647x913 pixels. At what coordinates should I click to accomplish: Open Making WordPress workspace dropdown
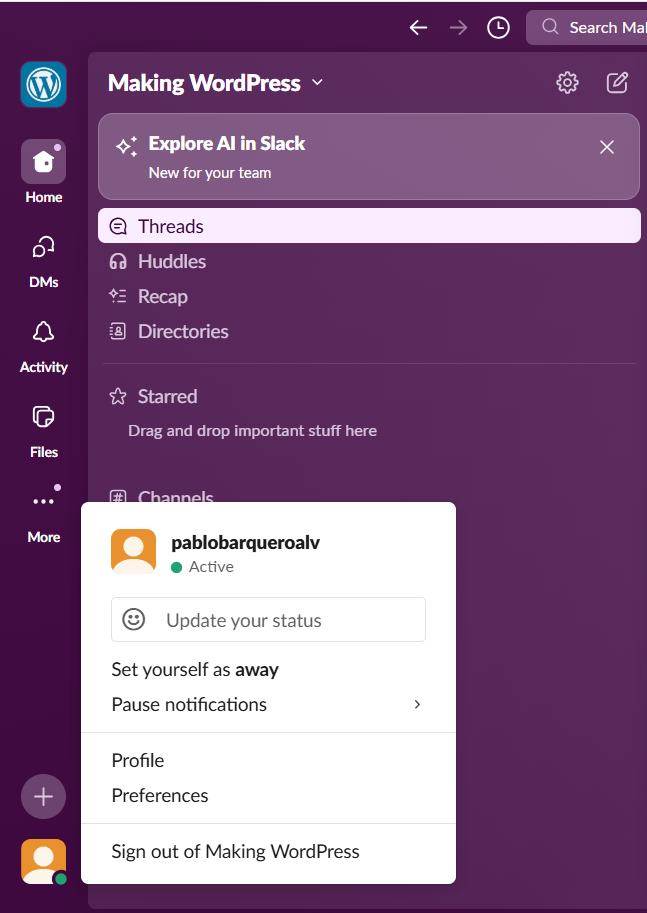pos(215,83)
